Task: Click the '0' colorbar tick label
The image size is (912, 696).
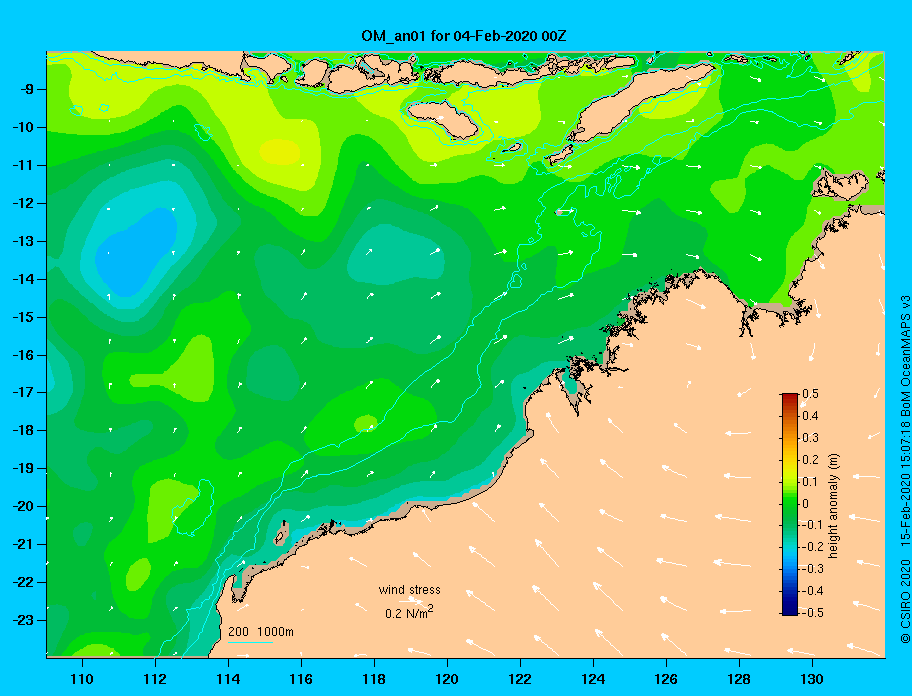Action: tap(806, 504)
